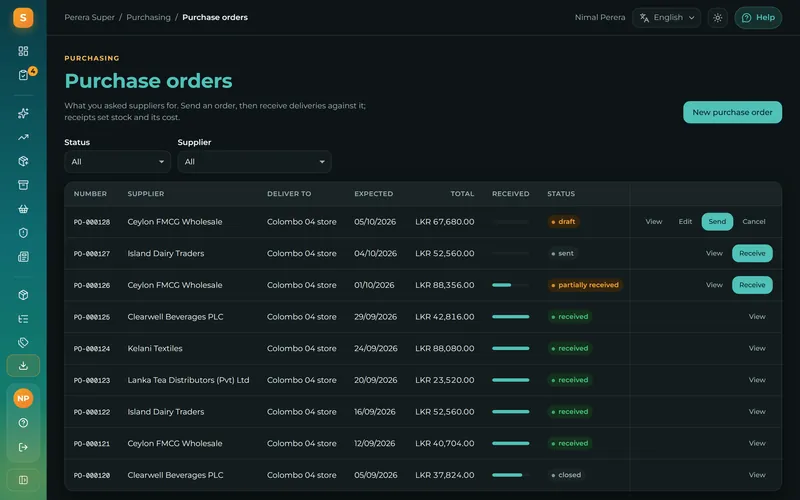
Task: Click the partially received status badge
Action: pos(585,285)
